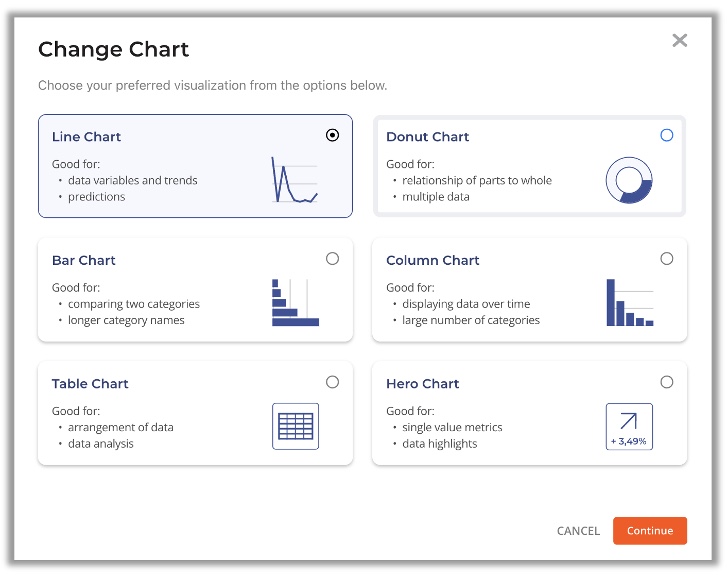Screen dimensions: 728x582
Task: Click the Hero Chart card heading
Action: click(422, 383)
